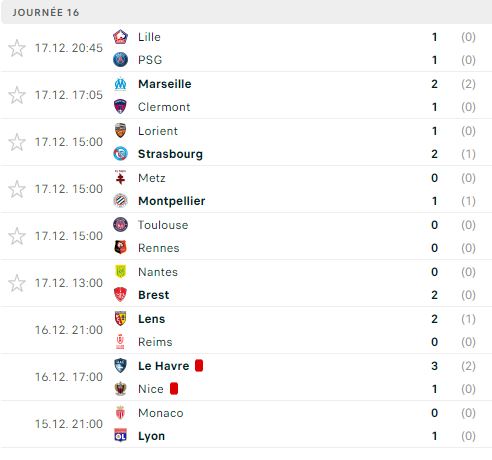Star the Nantes vs Brest match
Image resolution: width=492 pixels, height=460 pixels.
coord(17,283)
